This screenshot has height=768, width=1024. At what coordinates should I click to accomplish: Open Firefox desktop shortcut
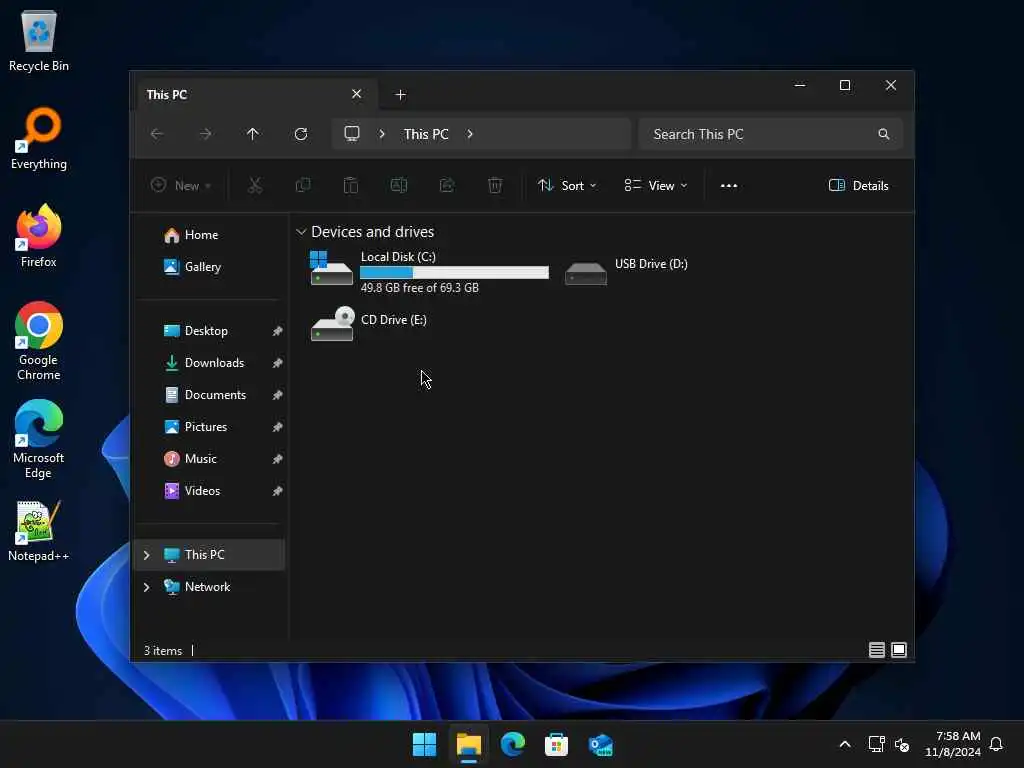coord(39,235)
